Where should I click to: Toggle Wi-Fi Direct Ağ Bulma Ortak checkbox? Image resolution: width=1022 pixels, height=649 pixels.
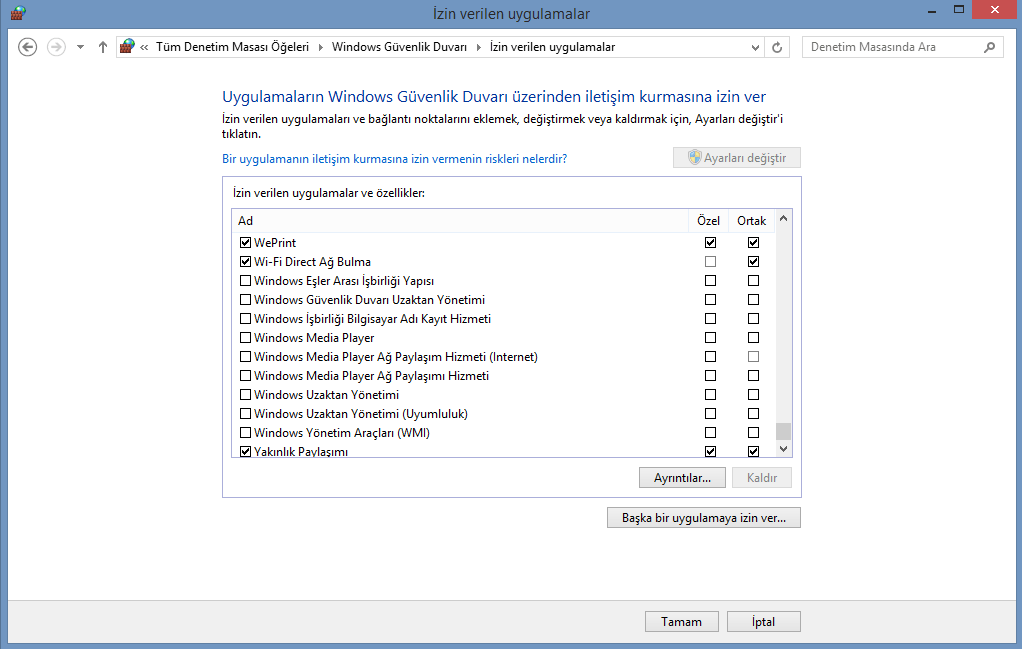click(x=753, y=261)
